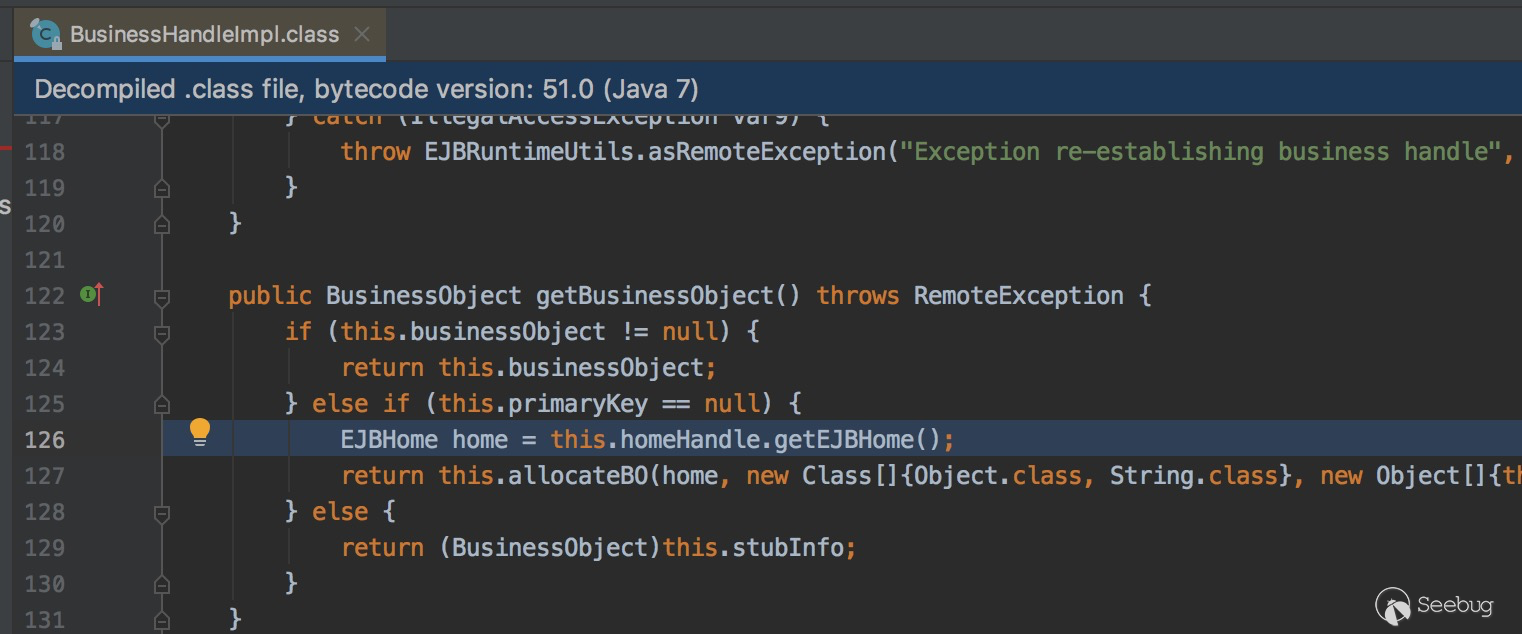Collapse the getBusinessObject method at line 122
Screen dimensions: 1522x634
pos(162,297)
